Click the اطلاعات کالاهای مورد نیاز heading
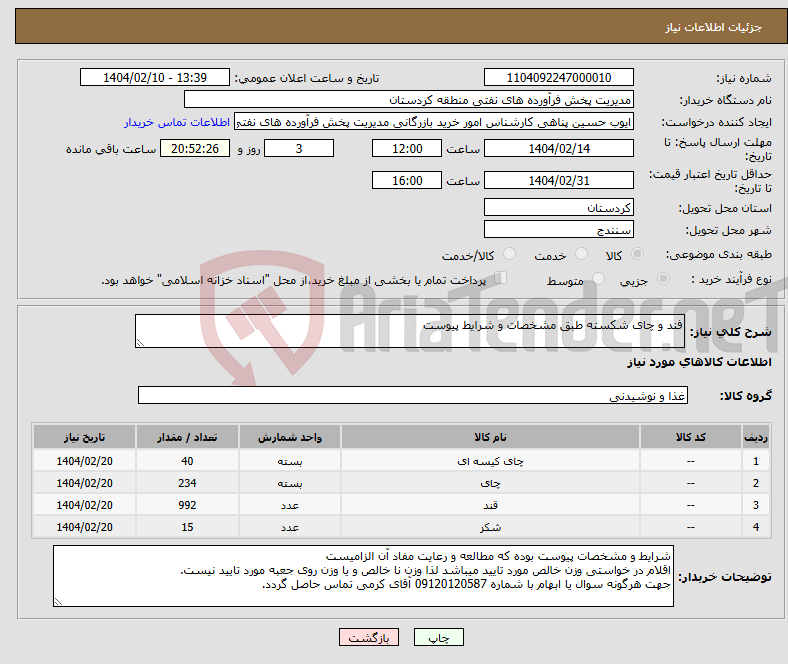Viewport: 788px width, 664px height. tap(699, 362)
